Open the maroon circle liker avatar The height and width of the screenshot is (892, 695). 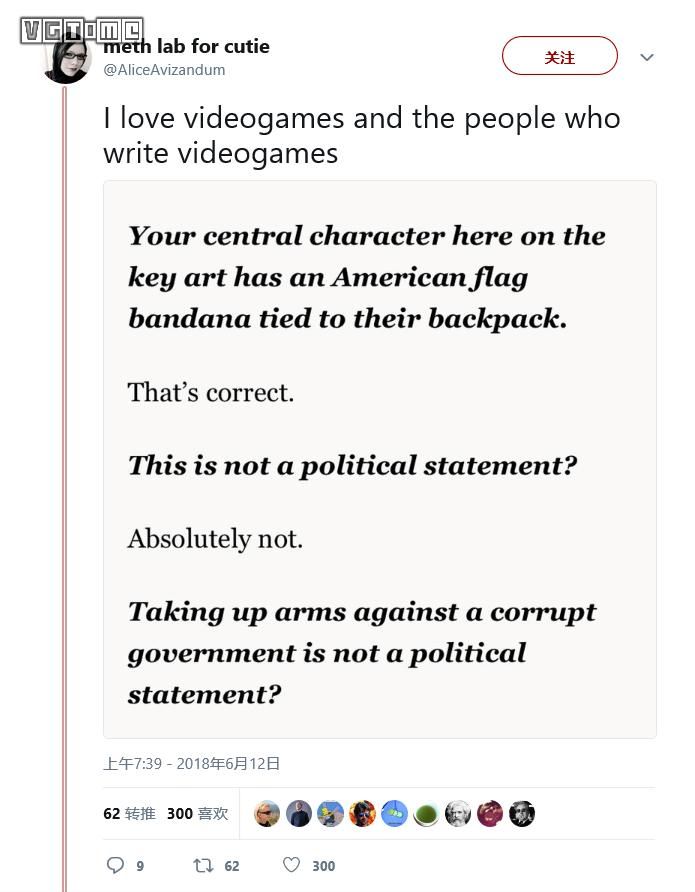490,813
